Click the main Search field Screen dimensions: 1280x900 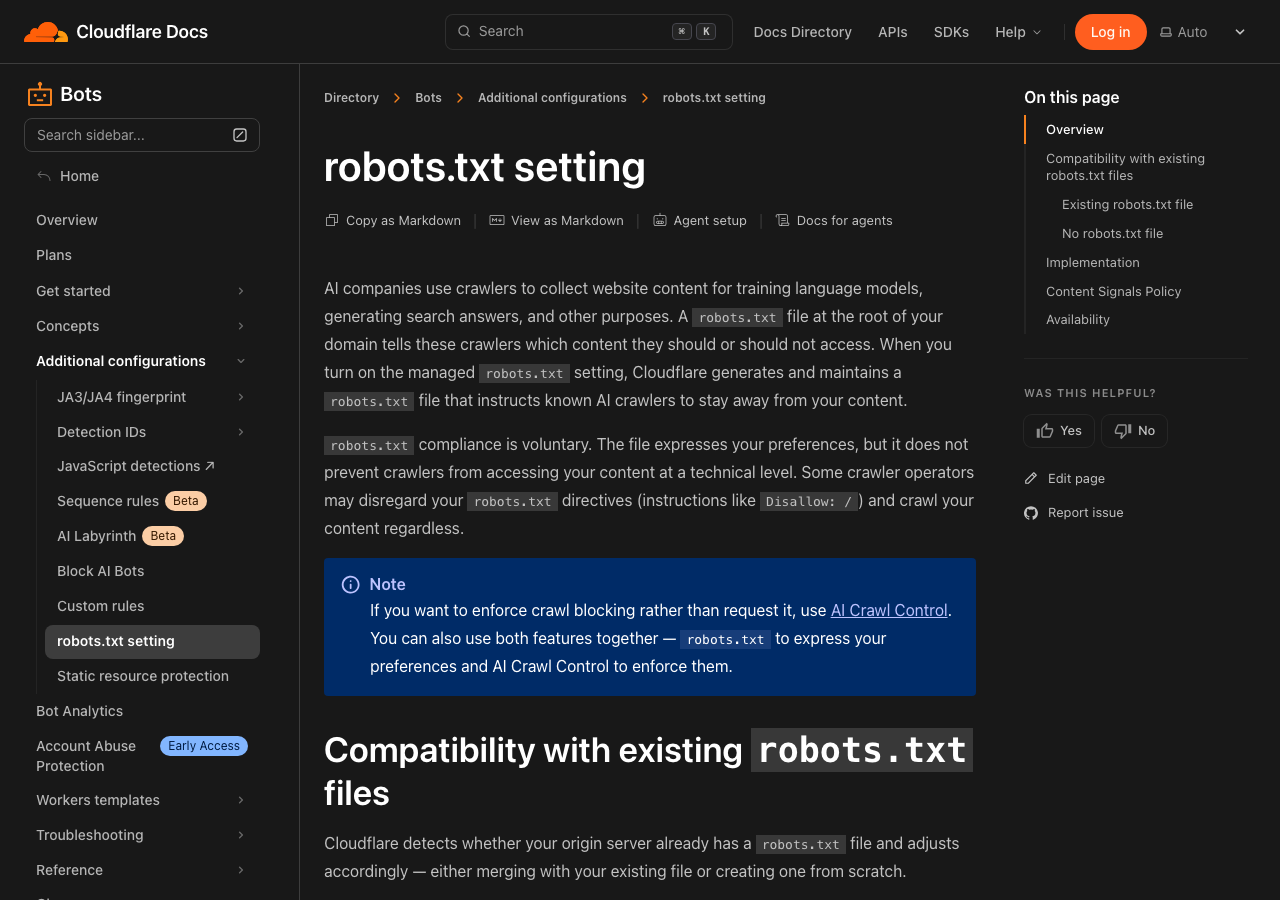click(588, 32)
